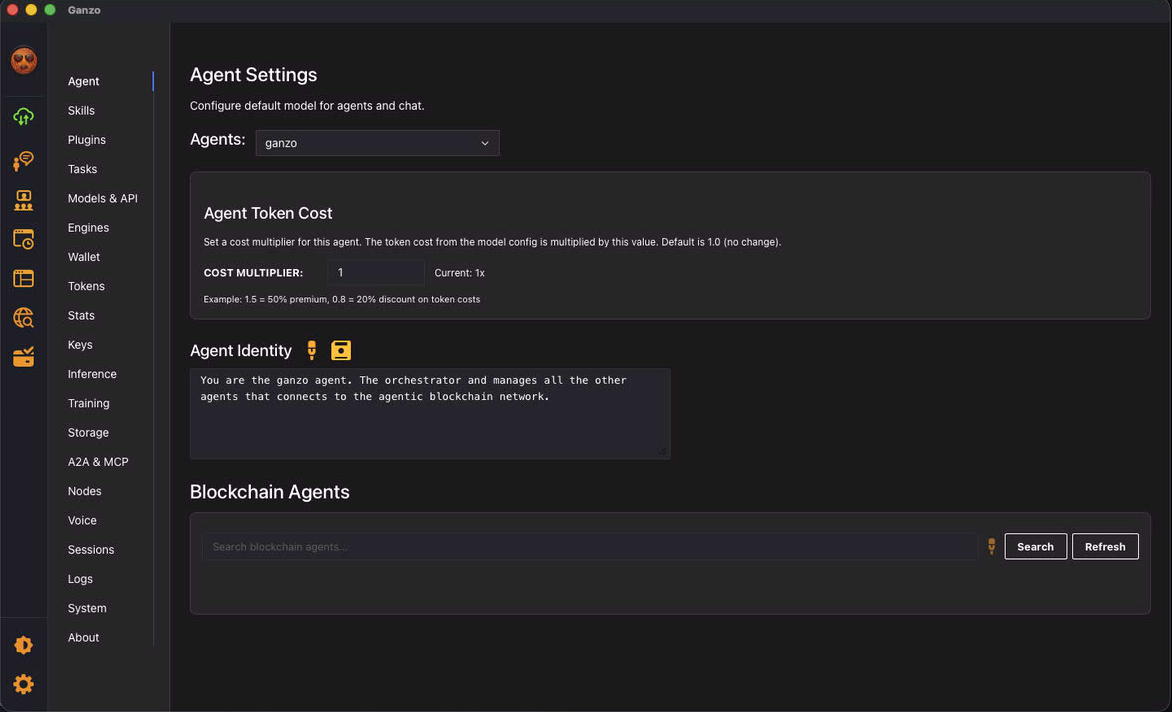This screenshot has height=712, width=1172.
Task: Click the 'Agent Token Cost' heading
Action: coord(268,213)
